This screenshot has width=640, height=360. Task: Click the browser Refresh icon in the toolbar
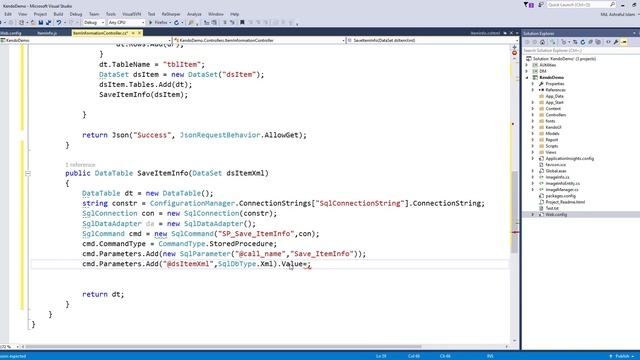click(176, 23)
